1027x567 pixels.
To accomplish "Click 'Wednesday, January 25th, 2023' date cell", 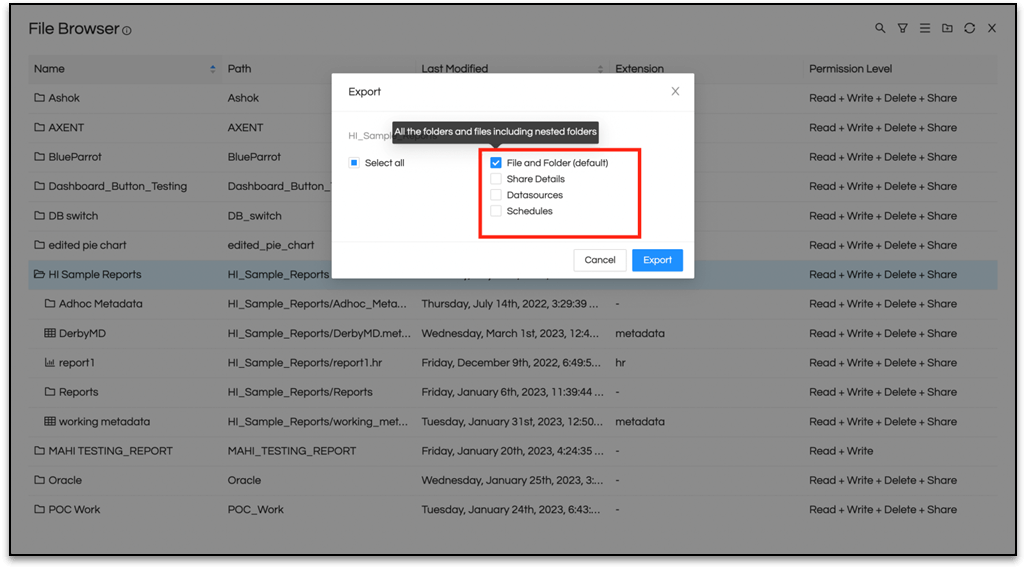I will pos(512,480).
